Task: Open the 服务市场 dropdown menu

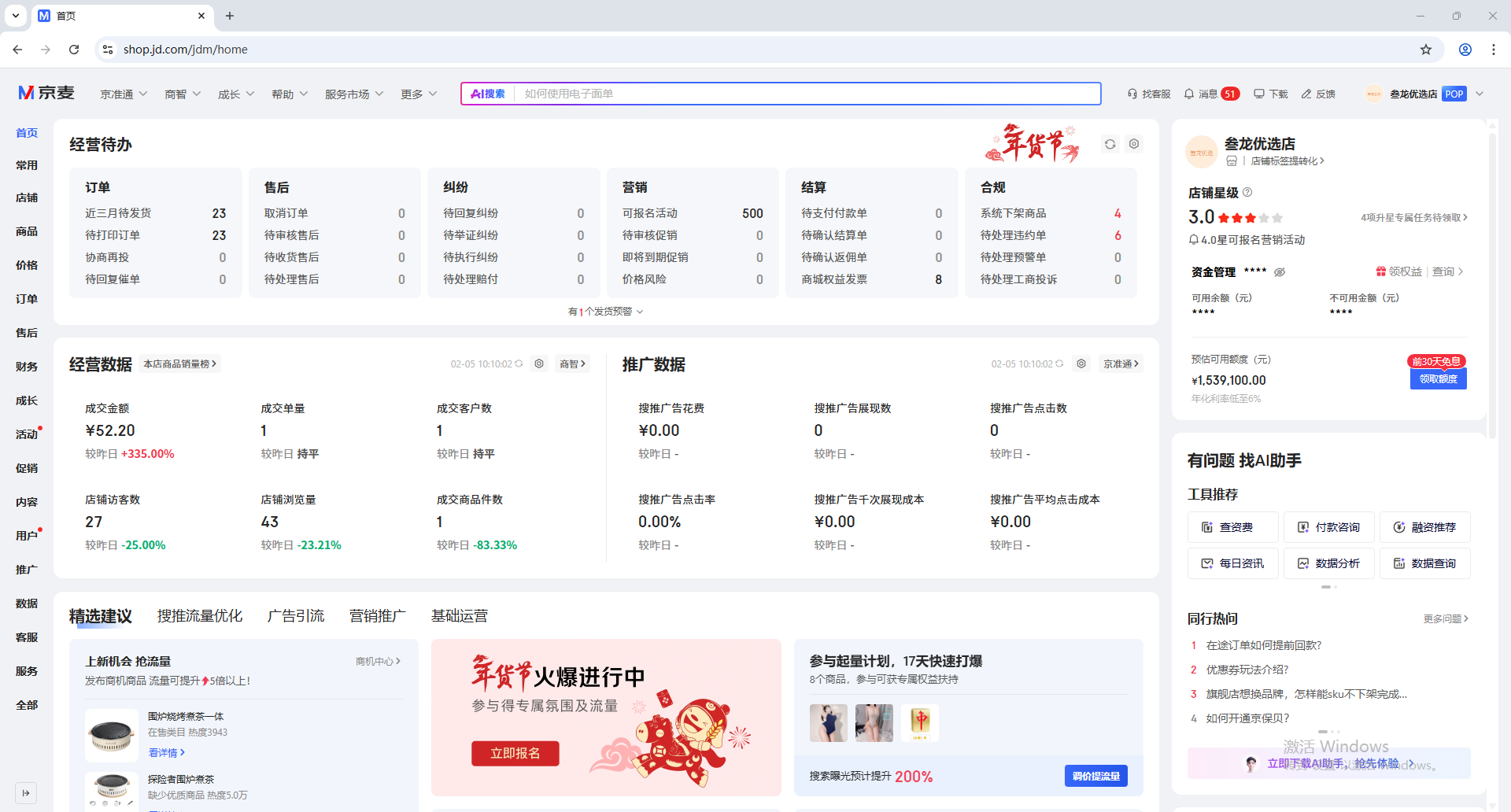Action: coord(354,94)
